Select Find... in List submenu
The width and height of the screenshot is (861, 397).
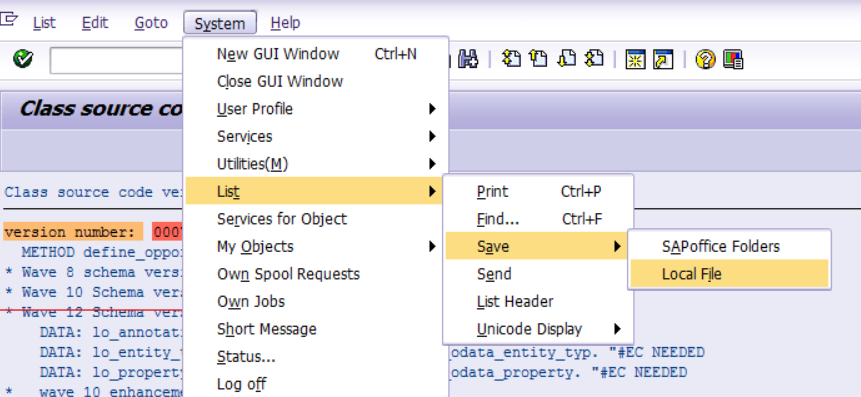pyautogui.click(x=538, y=219)
